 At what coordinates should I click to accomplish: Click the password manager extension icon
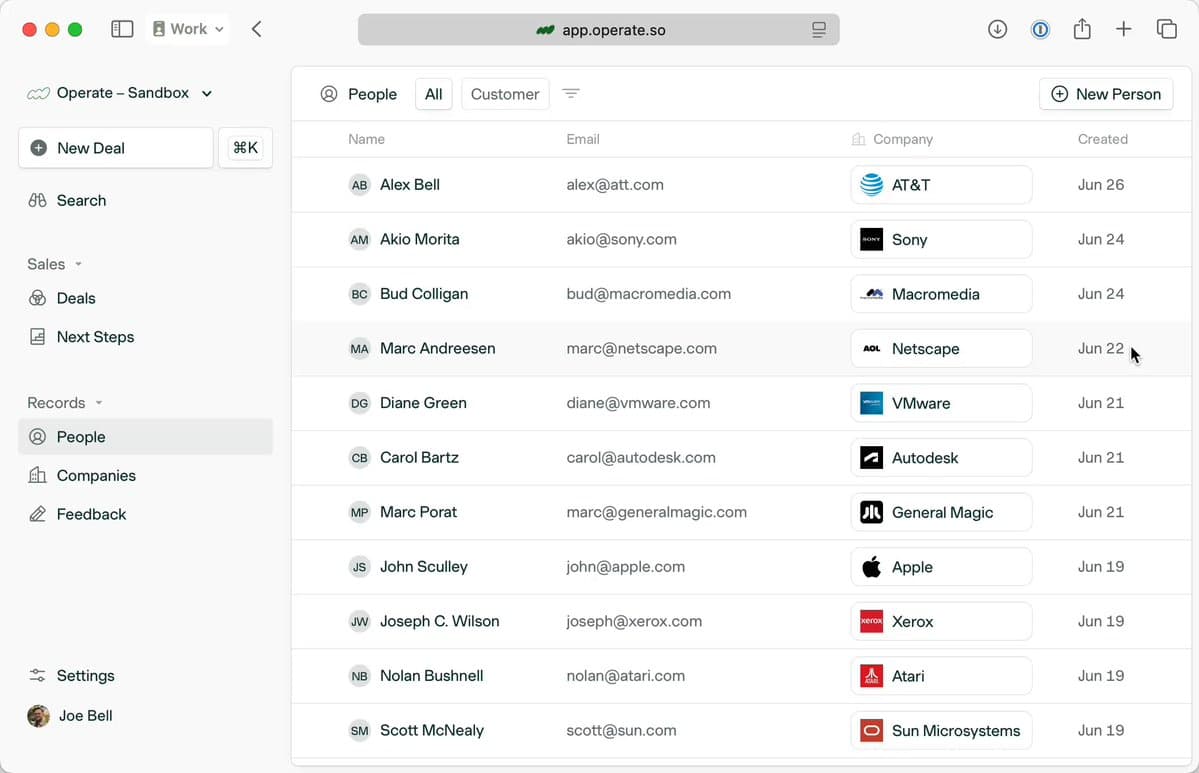click(1040, 29)
